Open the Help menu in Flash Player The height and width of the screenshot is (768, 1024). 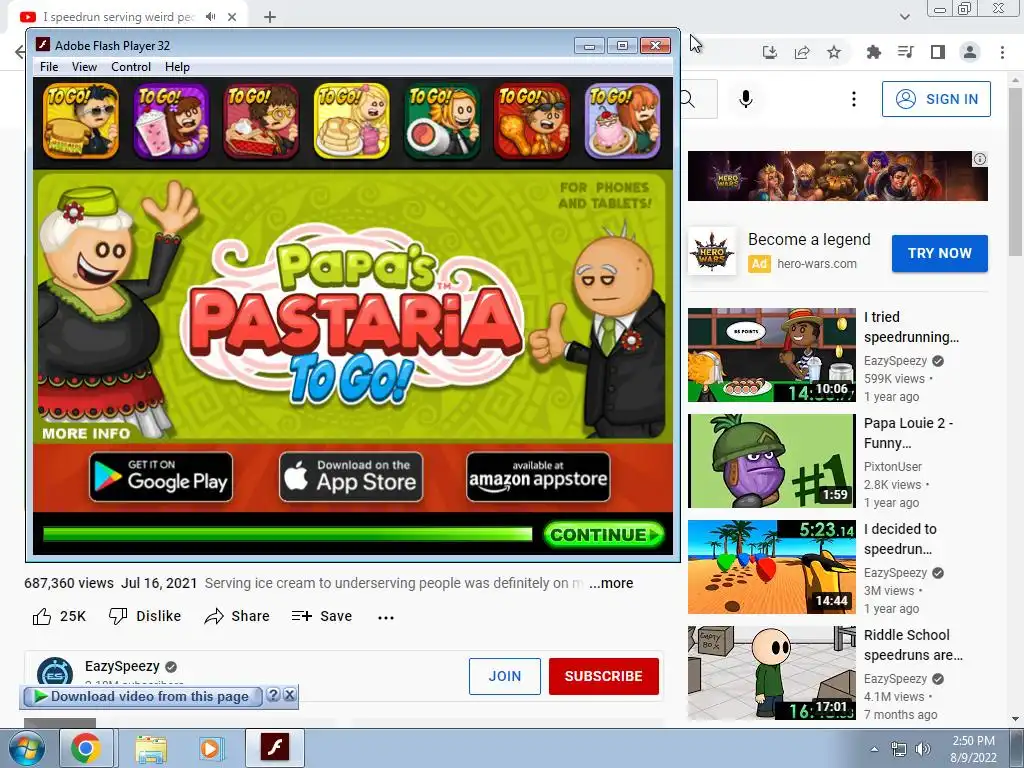click(x=177, y=67)
